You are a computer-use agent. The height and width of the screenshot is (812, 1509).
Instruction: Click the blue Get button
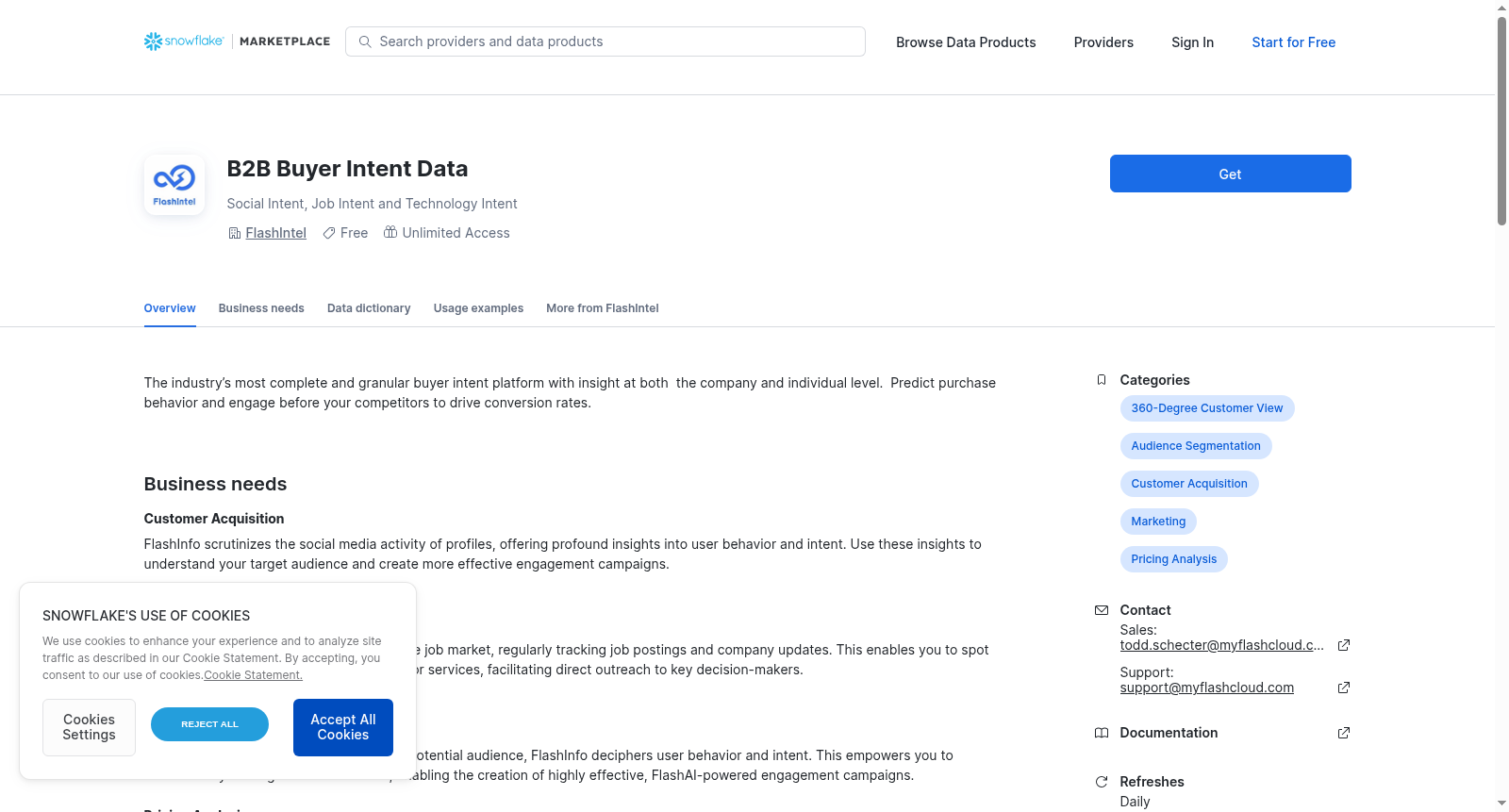[1230, 174]
